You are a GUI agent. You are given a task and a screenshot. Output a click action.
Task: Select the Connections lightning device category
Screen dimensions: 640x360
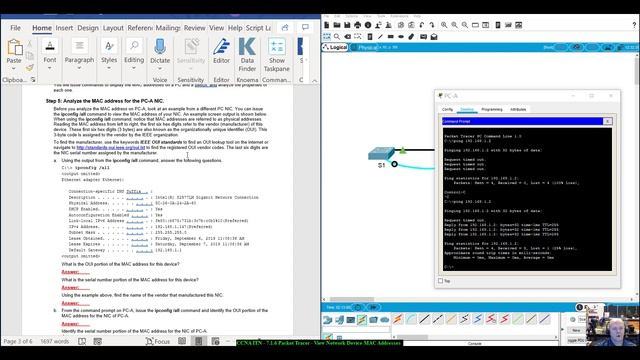click(362, 320)
